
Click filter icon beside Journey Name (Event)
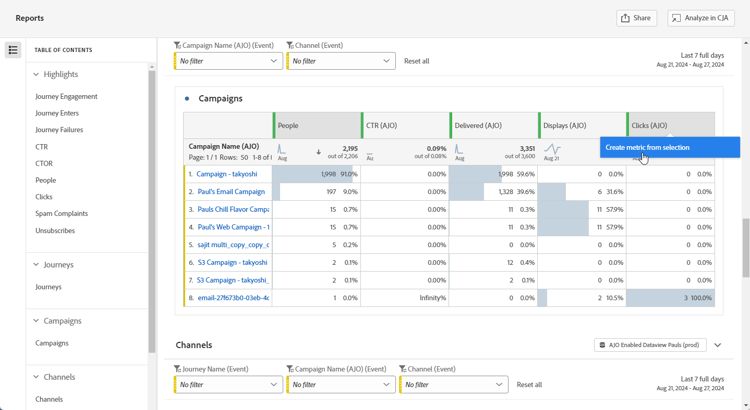[178, 369]
